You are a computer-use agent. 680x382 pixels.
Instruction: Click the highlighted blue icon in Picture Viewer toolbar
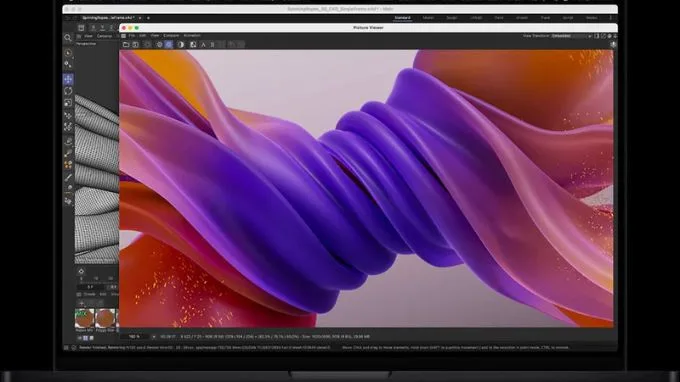[x=169, y=45]
